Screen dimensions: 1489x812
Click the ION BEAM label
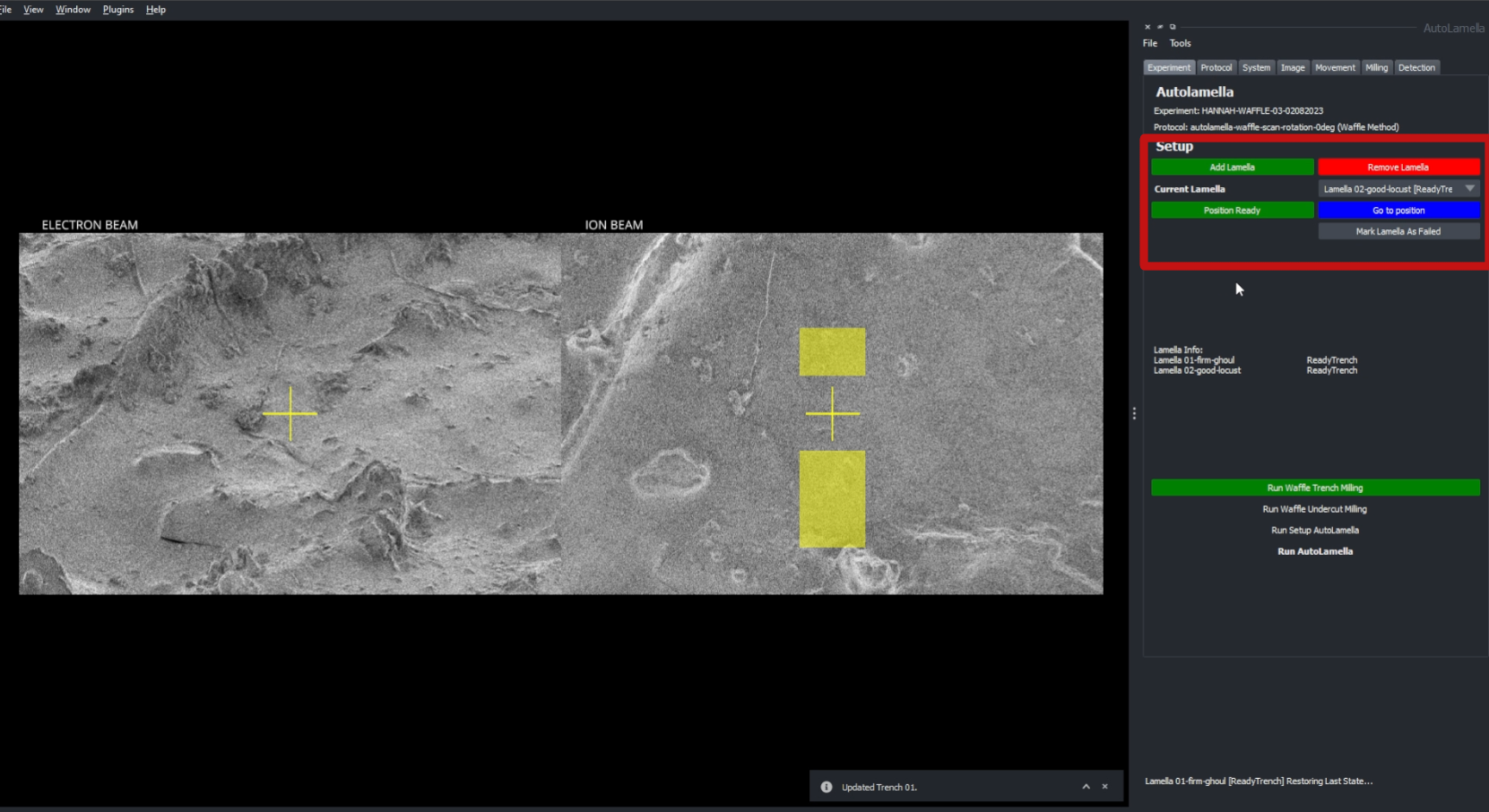[614, 225]
